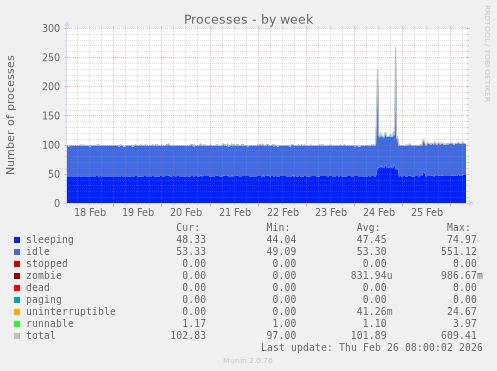This screenshot has width=497, height=371.
Task: Select the 'idle' legend label
Action: coord(38,252)
